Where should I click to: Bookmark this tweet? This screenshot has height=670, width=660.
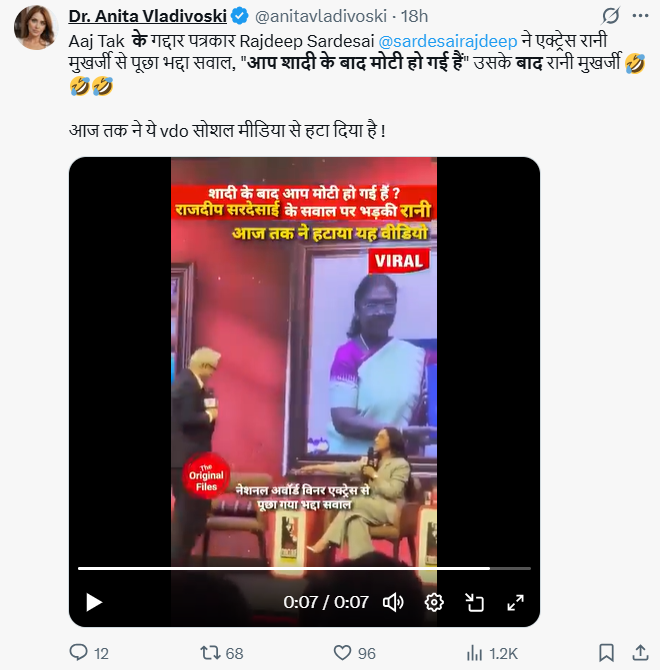click(606, 653)
